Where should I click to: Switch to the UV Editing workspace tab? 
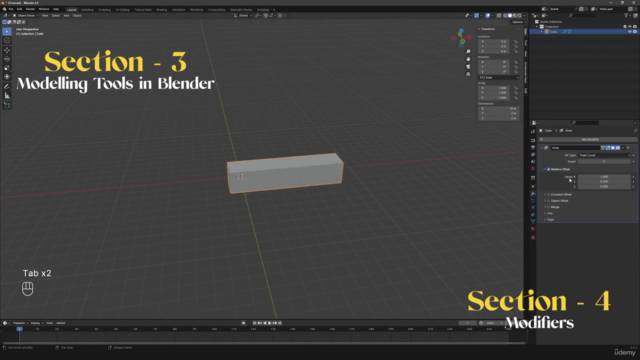(x=122, y=10)
